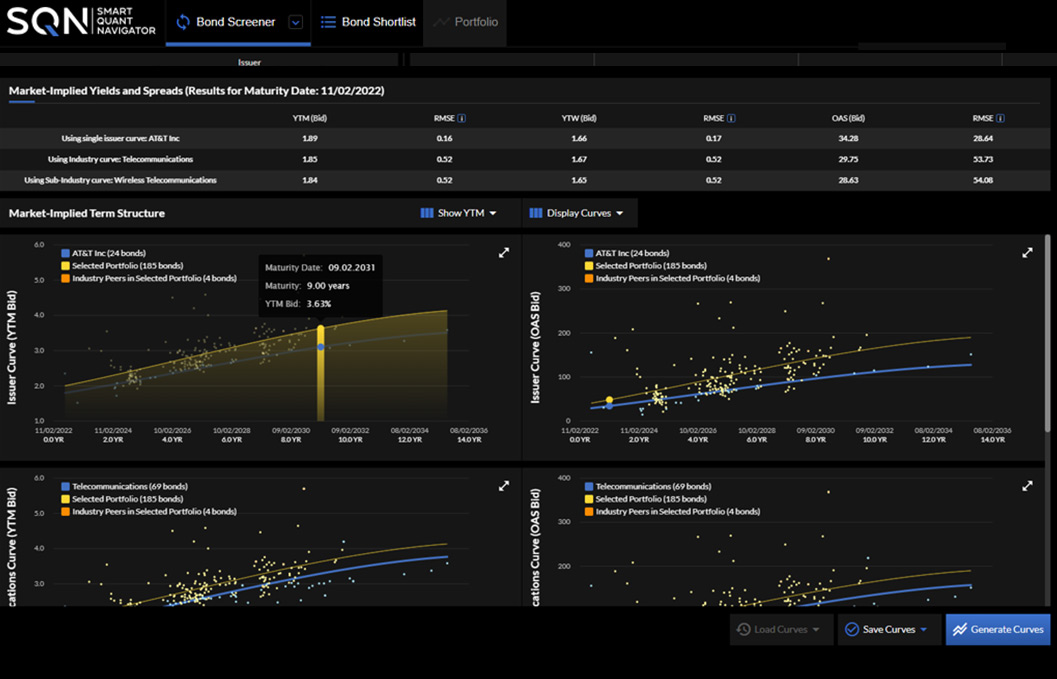
Task: Click info icon beside the YTW RMSE header
Action: (x=731, y=118)
